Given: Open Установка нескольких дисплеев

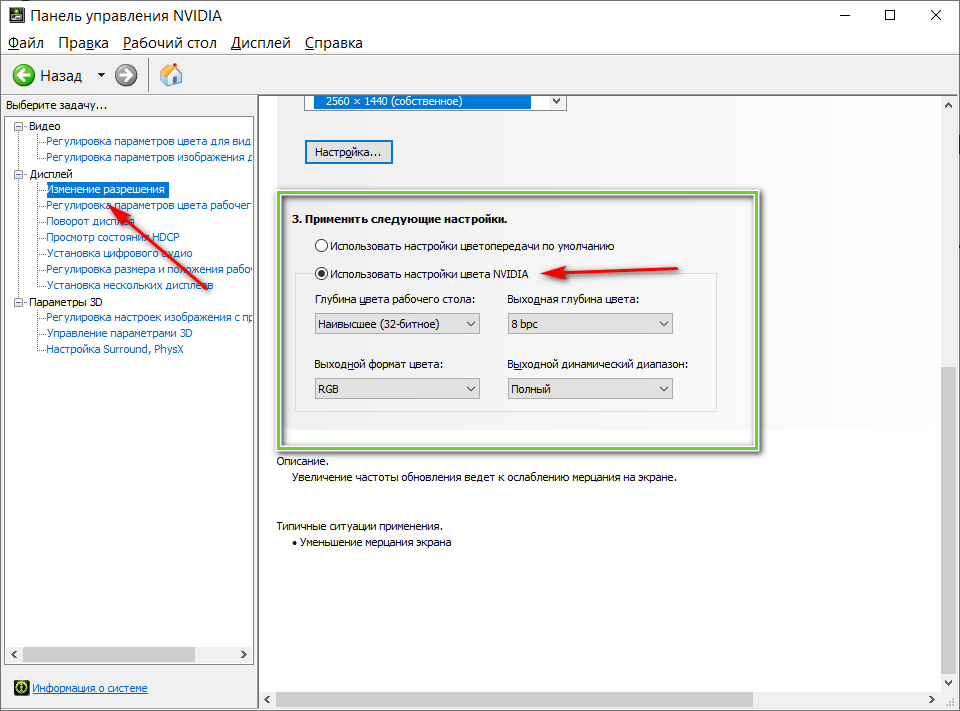Looking at the screenshot, I should (x=130, y=285).
